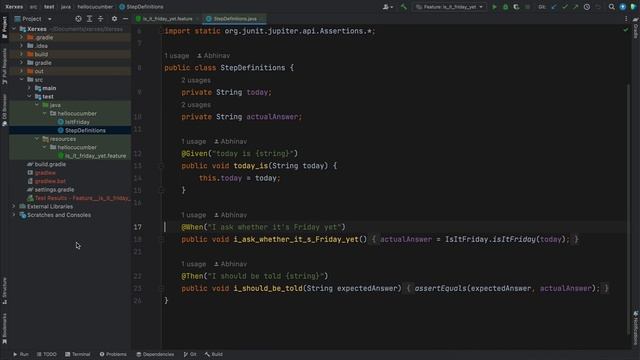
Task: Select the StepDefinitions.java editor tab
Action: click(x=235, y=19)
